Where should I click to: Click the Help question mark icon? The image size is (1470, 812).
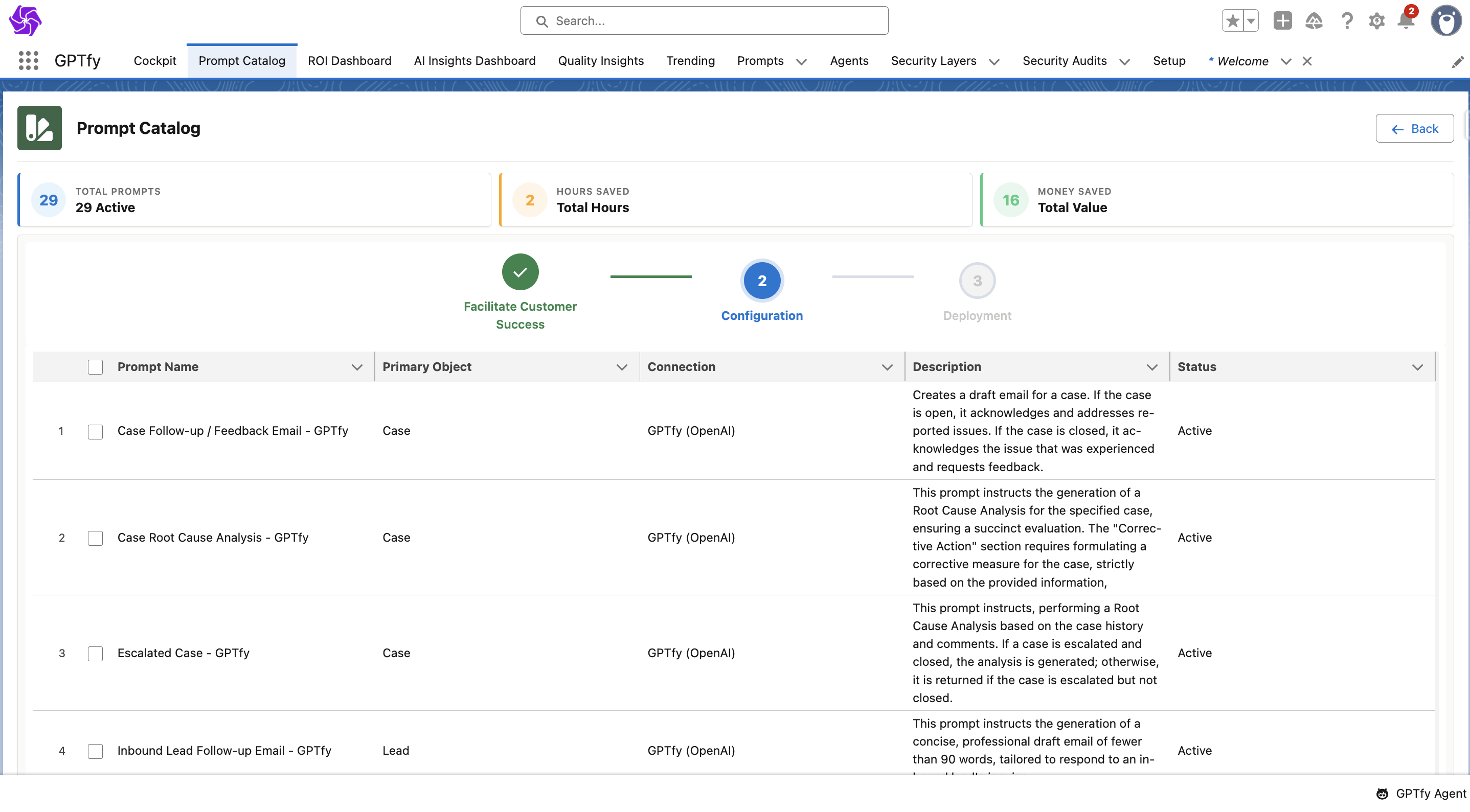tap(1347, 21)
